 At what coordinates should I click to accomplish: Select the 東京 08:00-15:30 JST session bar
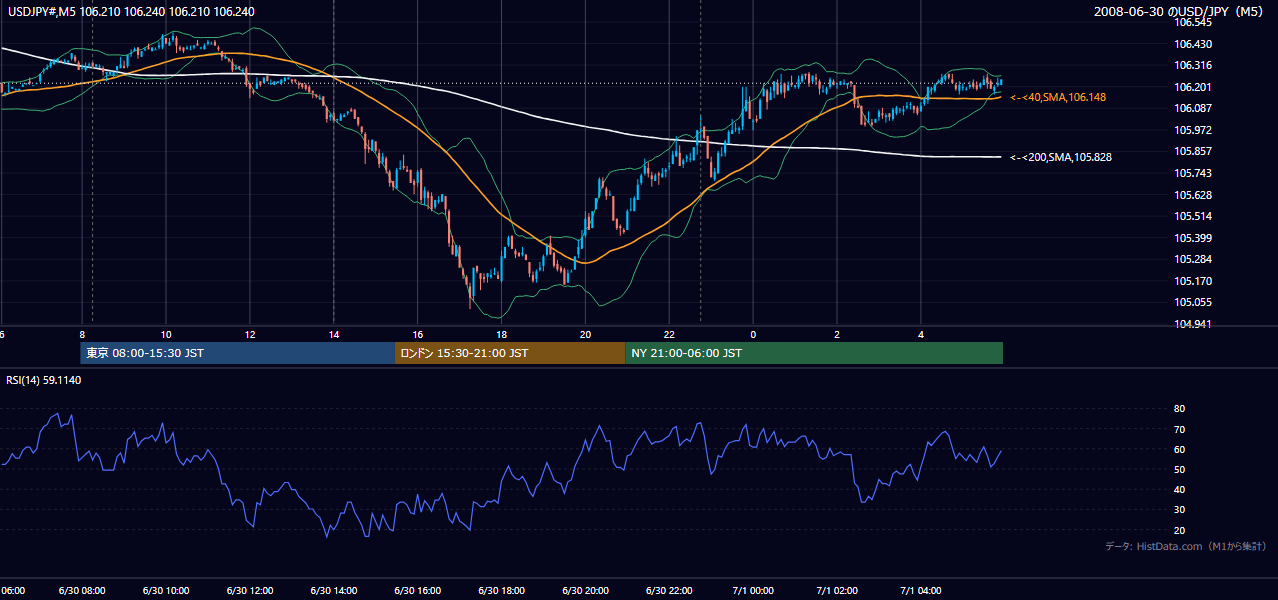[x=238, y=353]
